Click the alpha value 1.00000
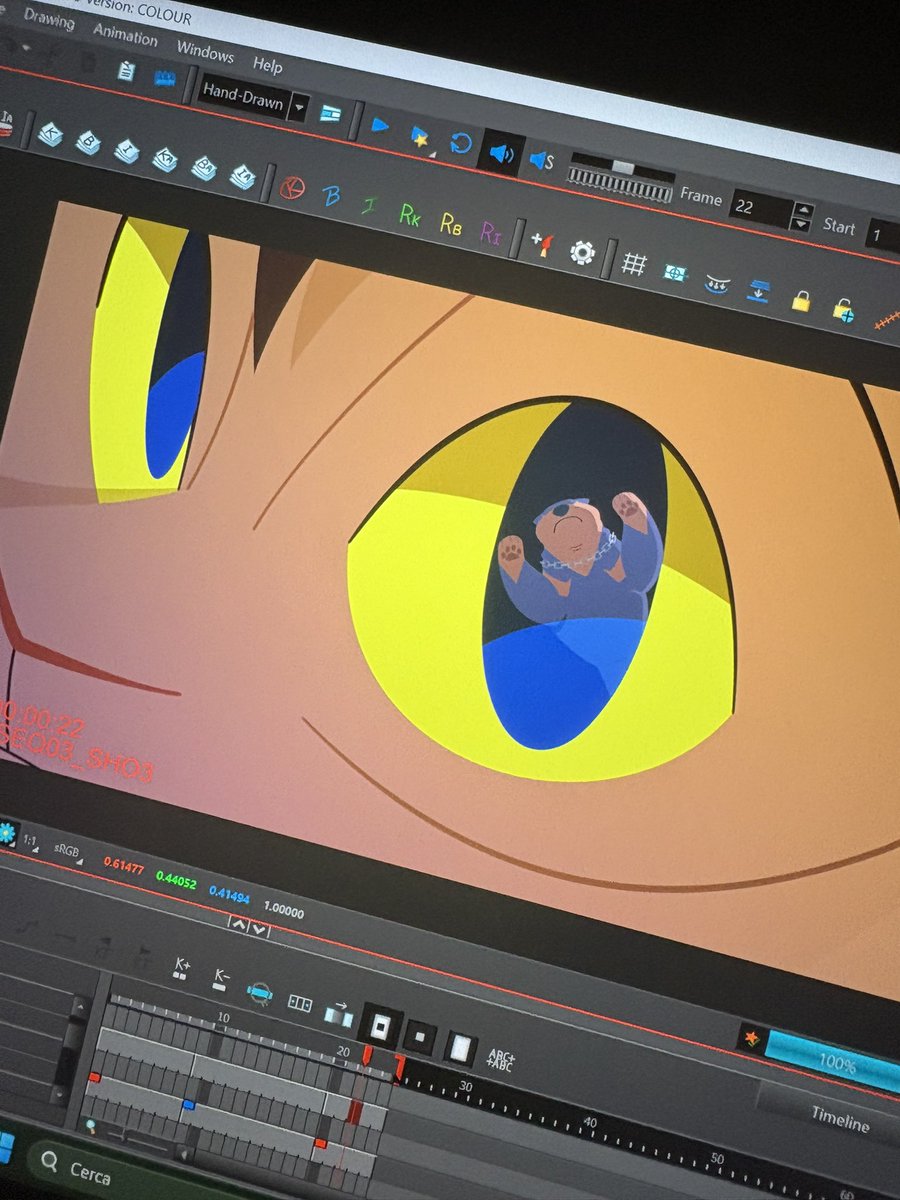This screenshot has height=1200, width=900. 285,909
